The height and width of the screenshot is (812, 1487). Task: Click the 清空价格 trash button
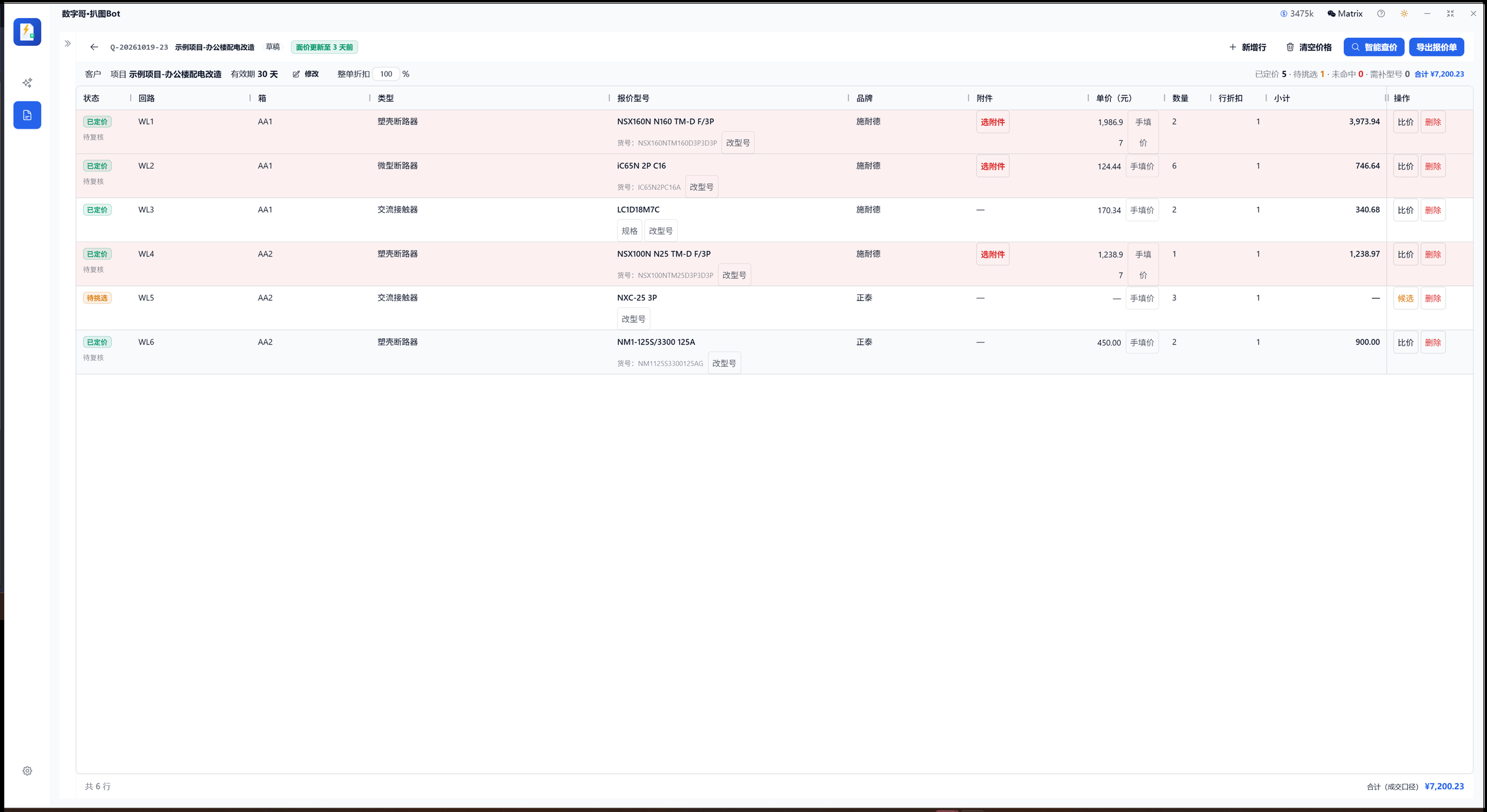[1309, 47]
